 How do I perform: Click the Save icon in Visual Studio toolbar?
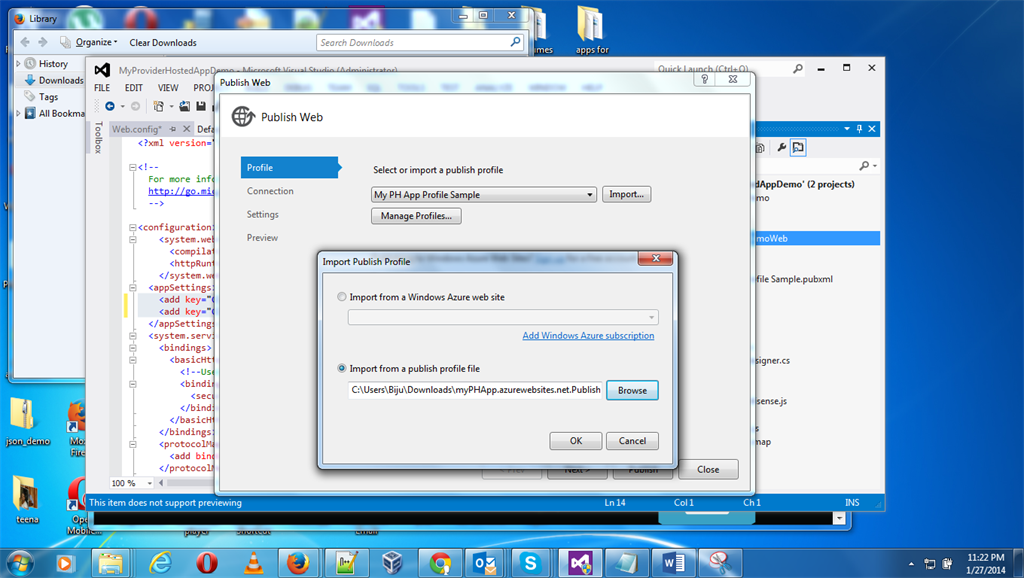tap(201, 106)
